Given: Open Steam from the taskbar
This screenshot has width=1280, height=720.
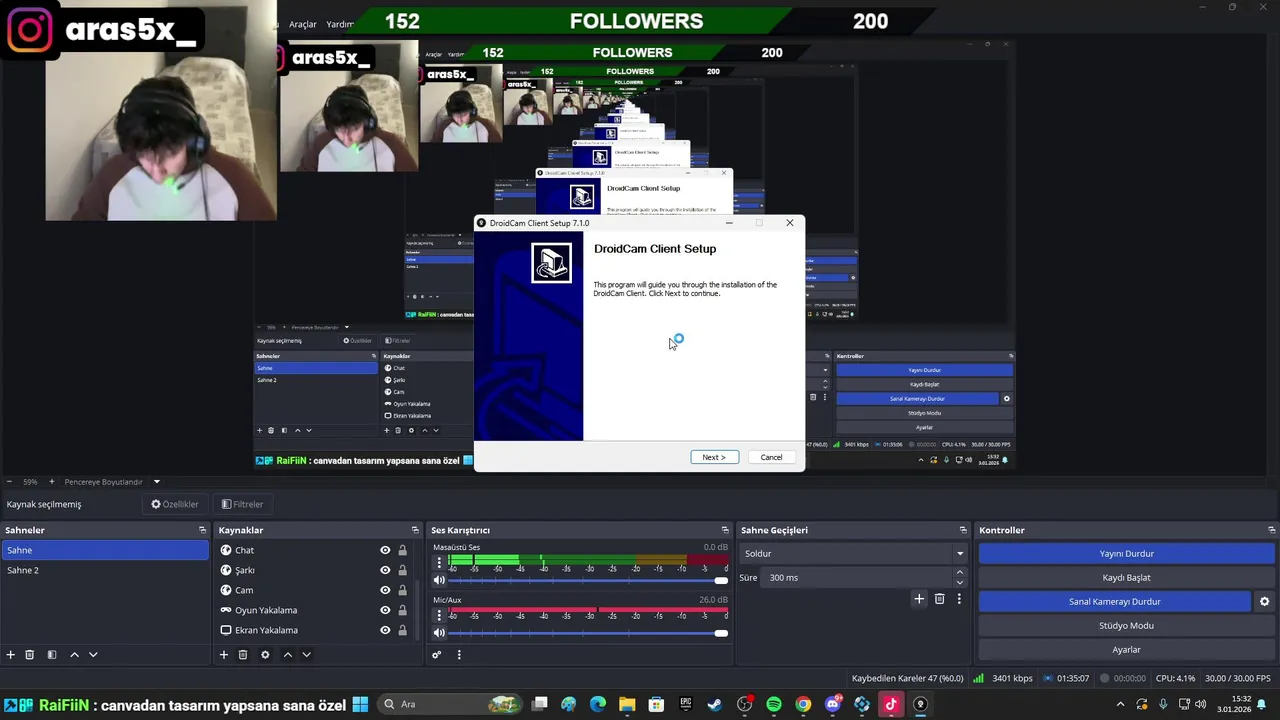Looking at the screenshot, I should [715, 704].
